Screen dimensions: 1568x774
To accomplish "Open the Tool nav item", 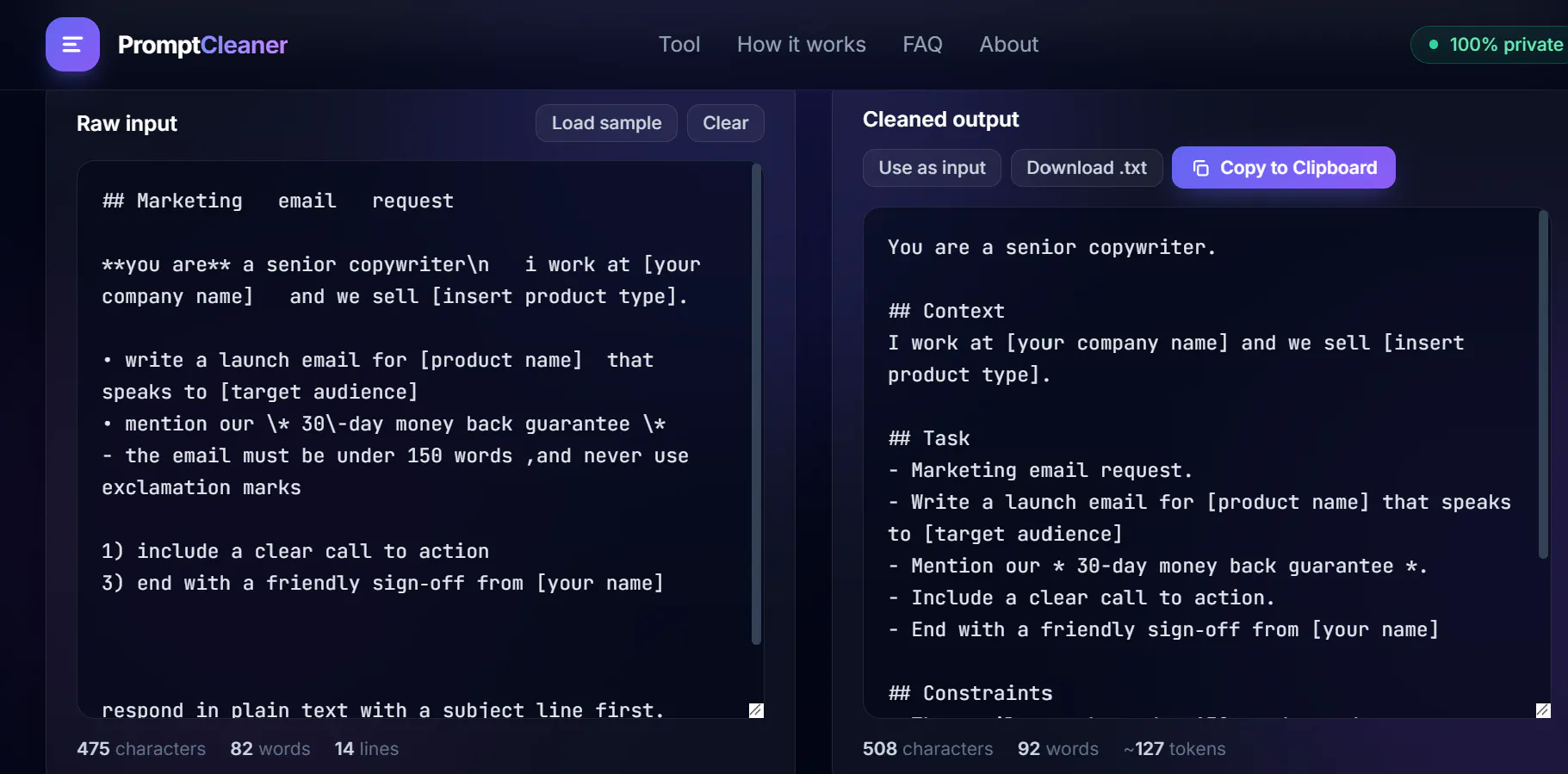I will tap(679, 44).
